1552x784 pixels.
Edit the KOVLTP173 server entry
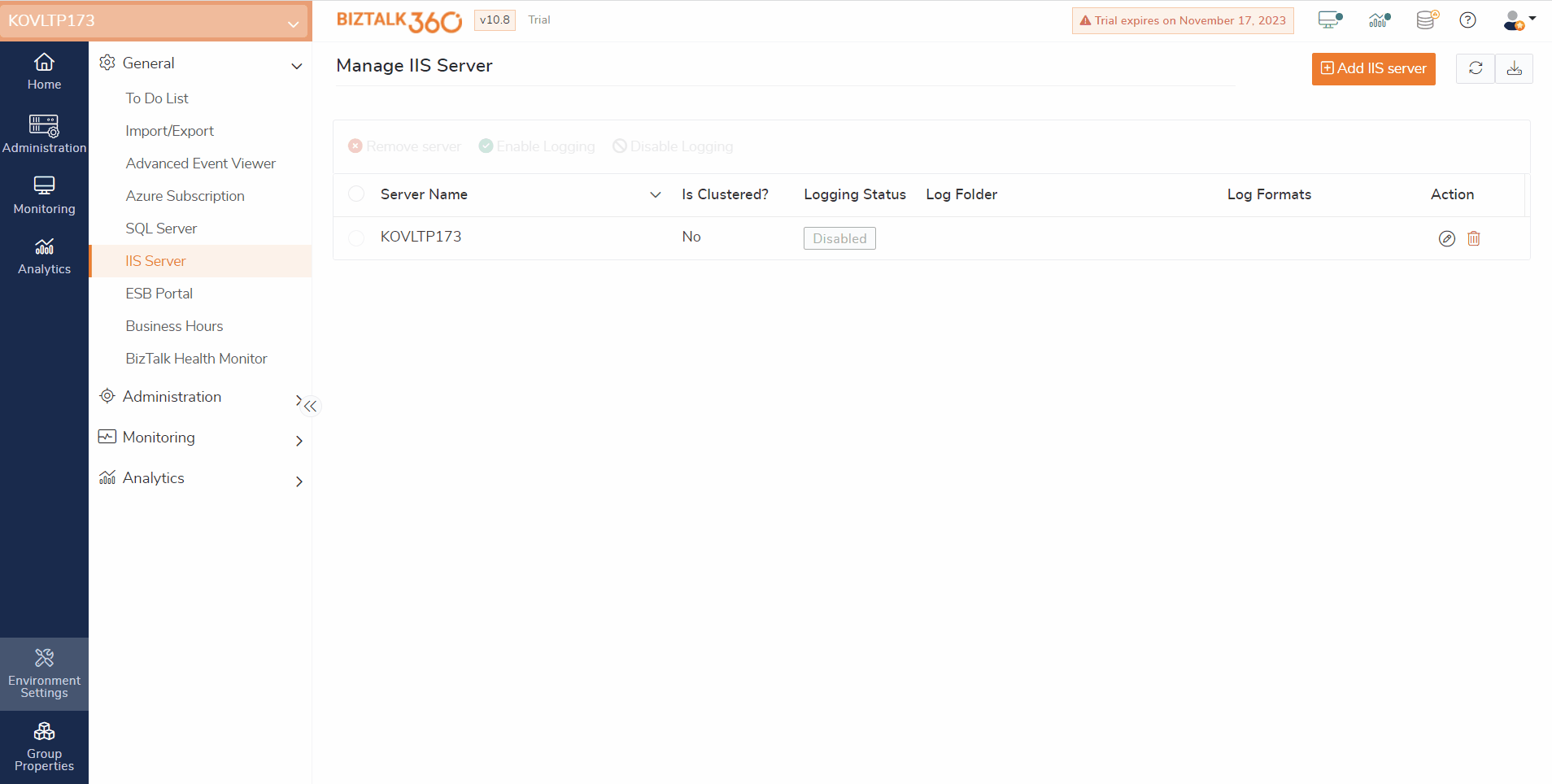(x=1446, y=238)
